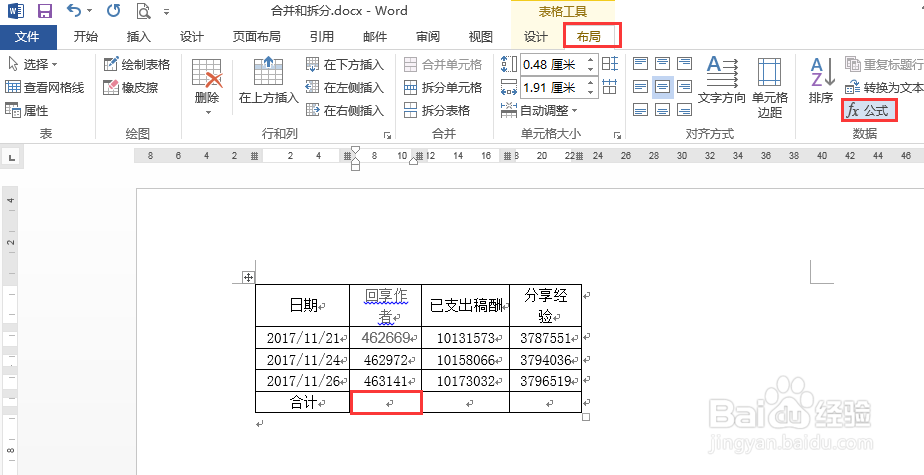The height and width of the screenshot is (475, 924).
Task: Align cell text middle right
Action: 684,87
